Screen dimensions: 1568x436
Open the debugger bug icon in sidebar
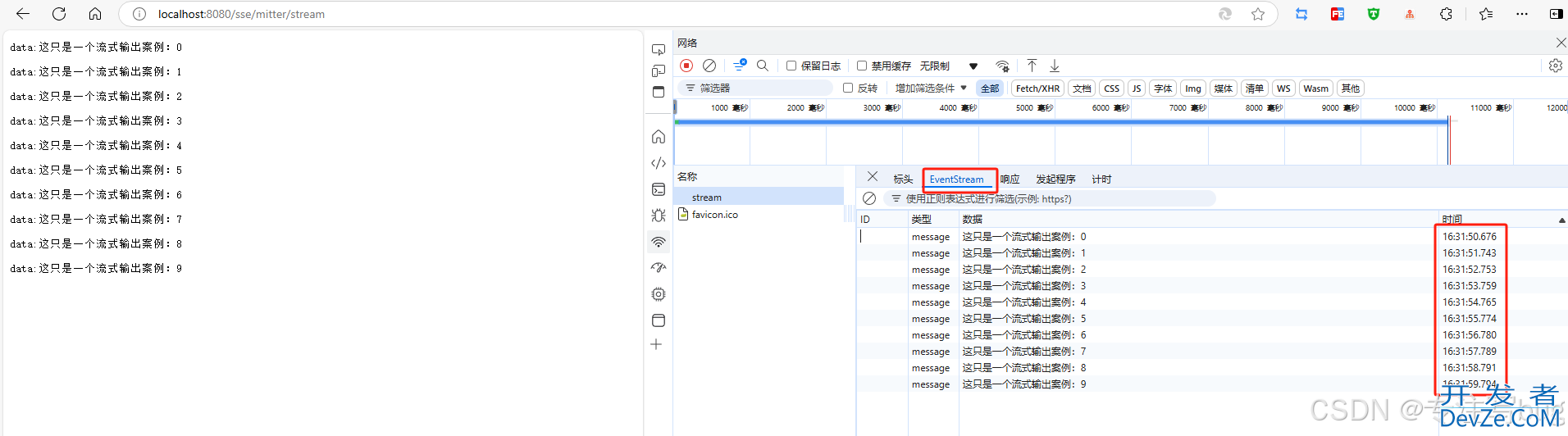[x=658, y=216]
